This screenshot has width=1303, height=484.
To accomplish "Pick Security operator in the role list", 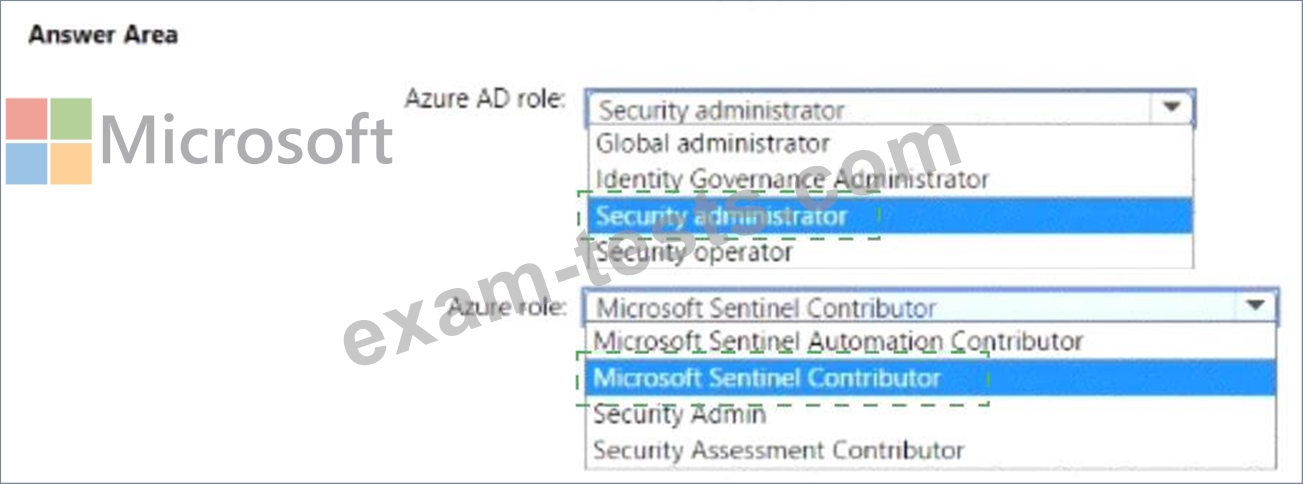I will (694, 252).
